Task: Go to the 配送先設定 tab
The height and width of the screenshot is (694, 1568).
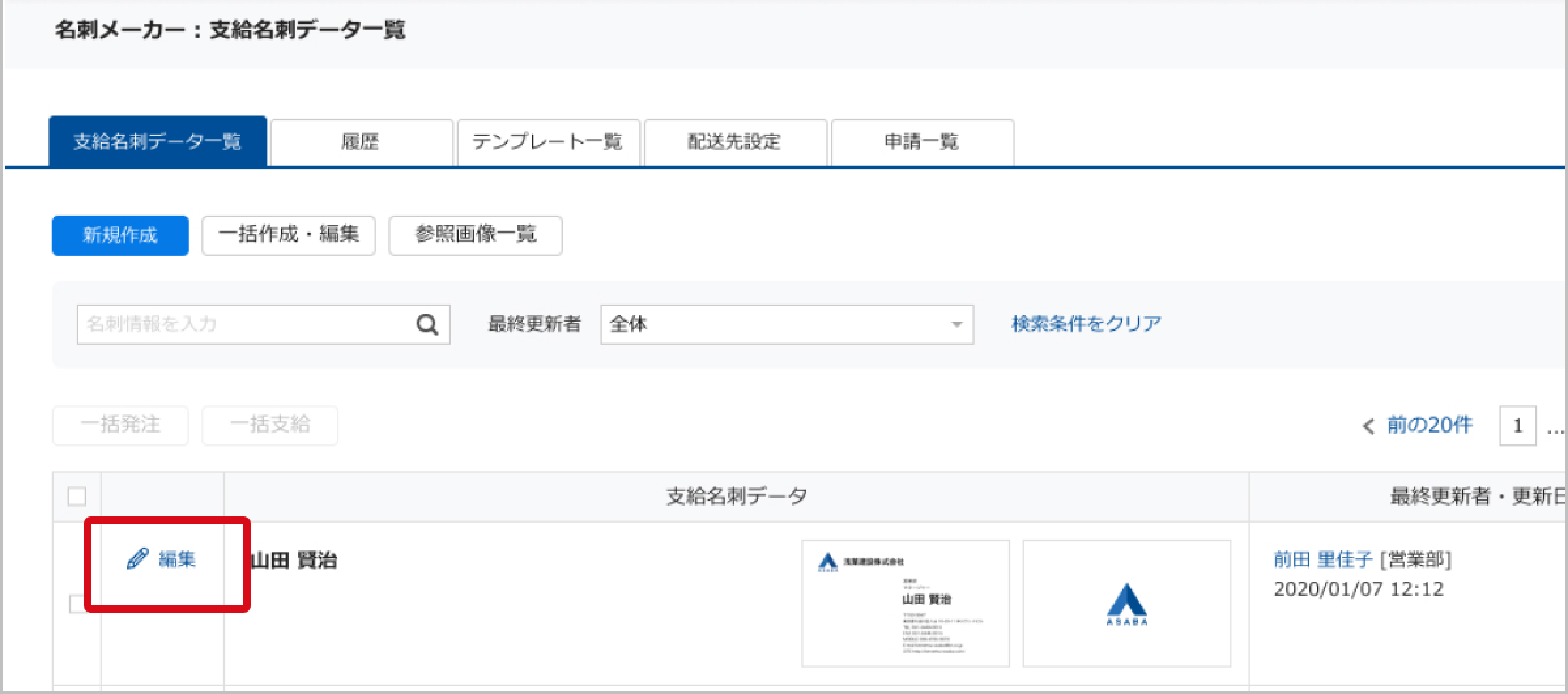Action: tap(735, 142)
